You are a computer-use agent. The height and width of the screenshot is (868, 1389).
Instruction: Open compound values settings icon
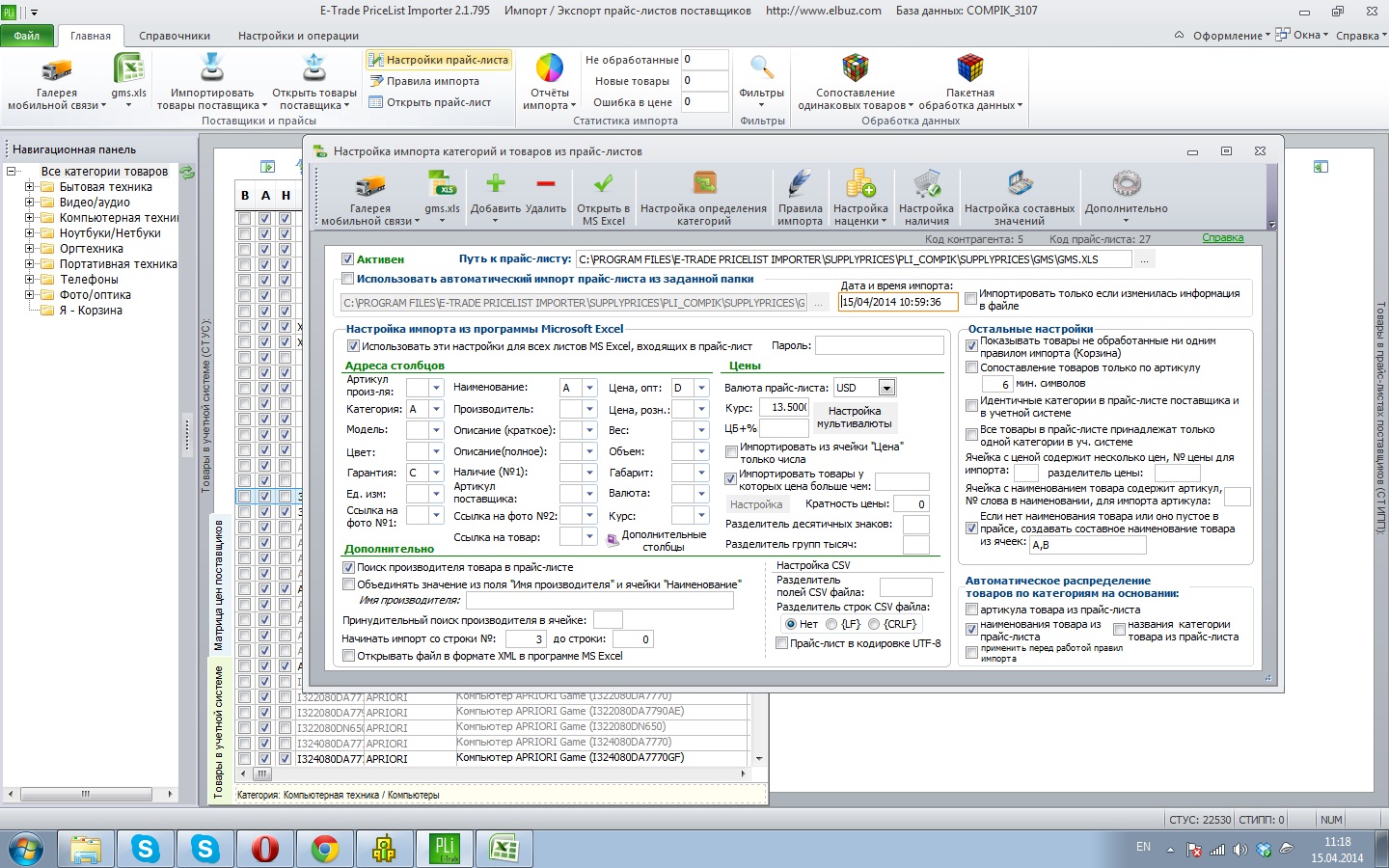(1020, 184)
